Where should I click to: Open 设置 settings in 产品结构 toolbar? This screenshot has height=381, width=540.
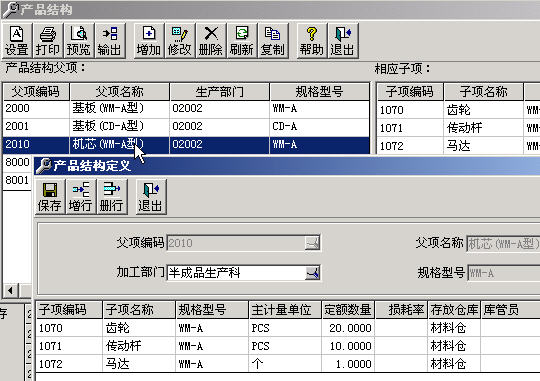(x=17, y=41)
